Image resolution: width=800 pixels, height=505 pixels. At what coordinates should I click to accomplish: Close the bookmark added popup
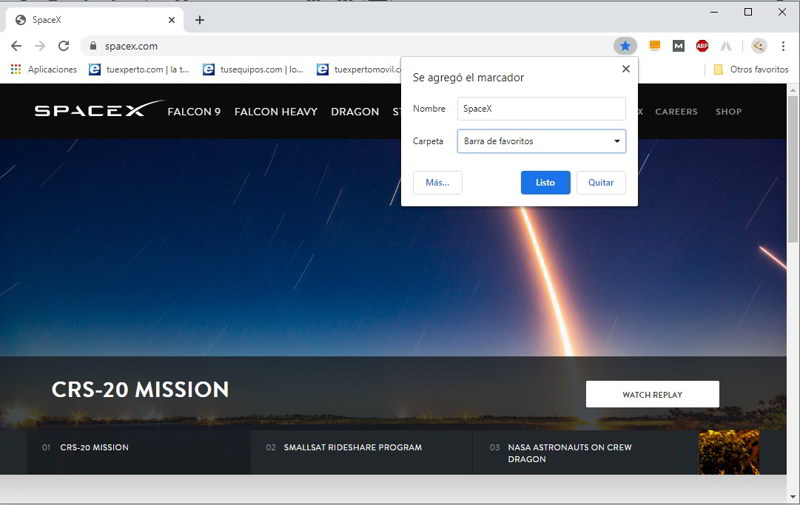click(x=626, y=69)
